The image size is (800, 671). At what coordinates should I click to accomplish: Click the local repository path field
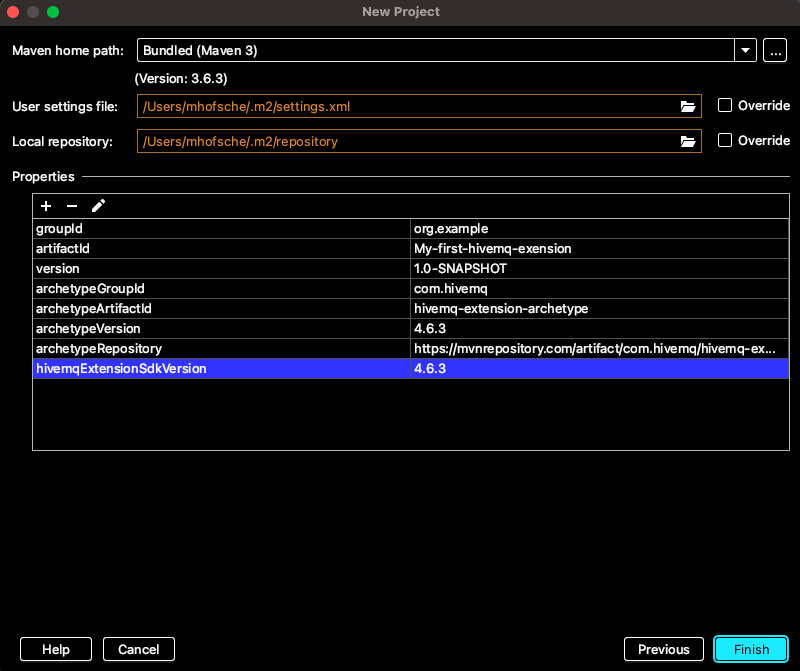[x=405, y=141]
